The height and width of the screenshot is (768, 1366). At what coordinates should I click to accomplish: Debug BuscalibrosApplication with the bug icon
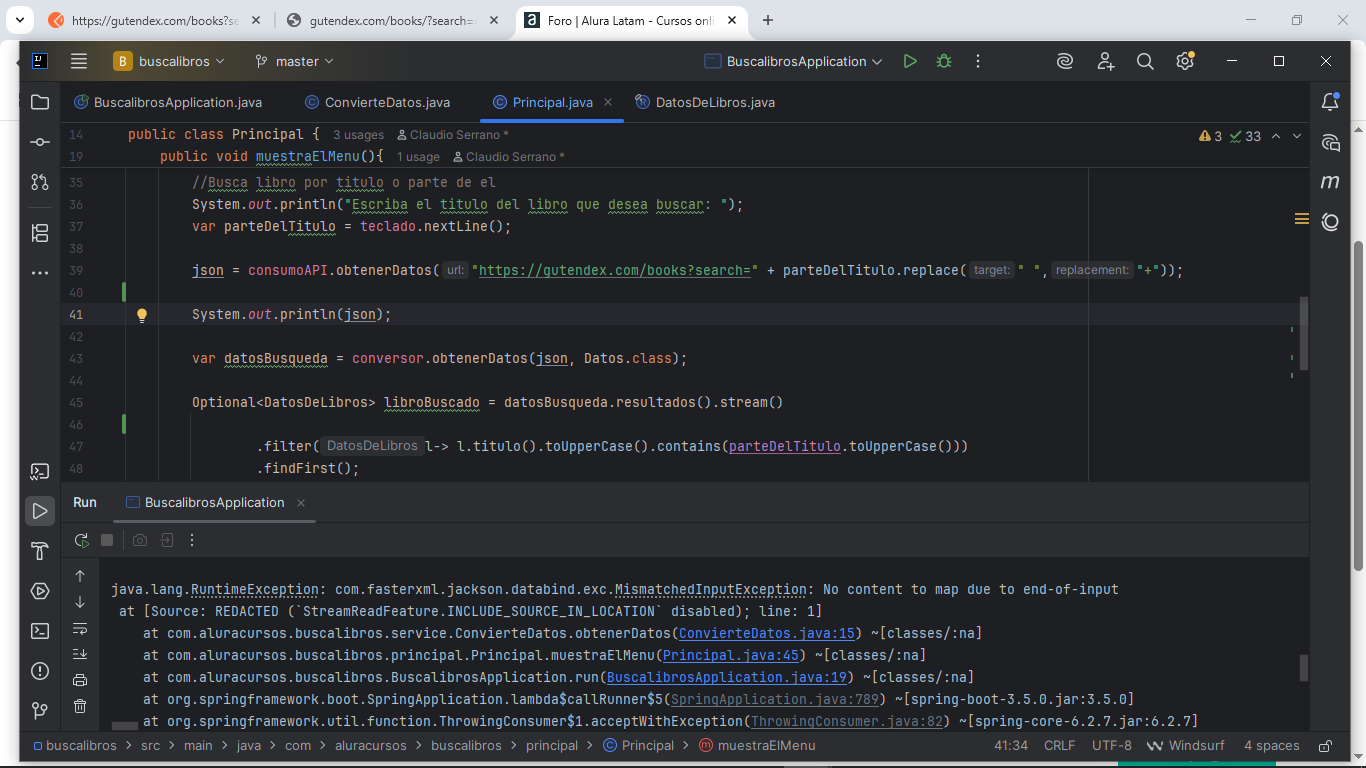point(944,61)
